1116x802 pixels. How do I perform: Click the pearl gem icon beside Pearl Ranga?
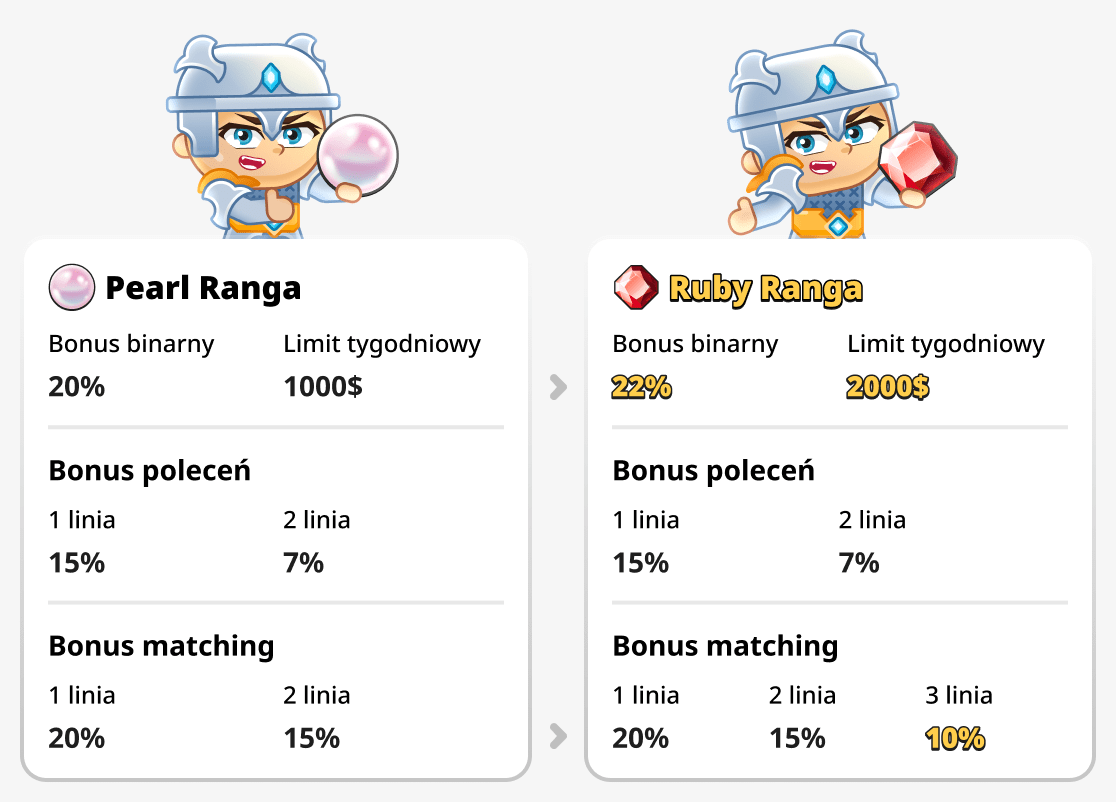pos(70,288)
